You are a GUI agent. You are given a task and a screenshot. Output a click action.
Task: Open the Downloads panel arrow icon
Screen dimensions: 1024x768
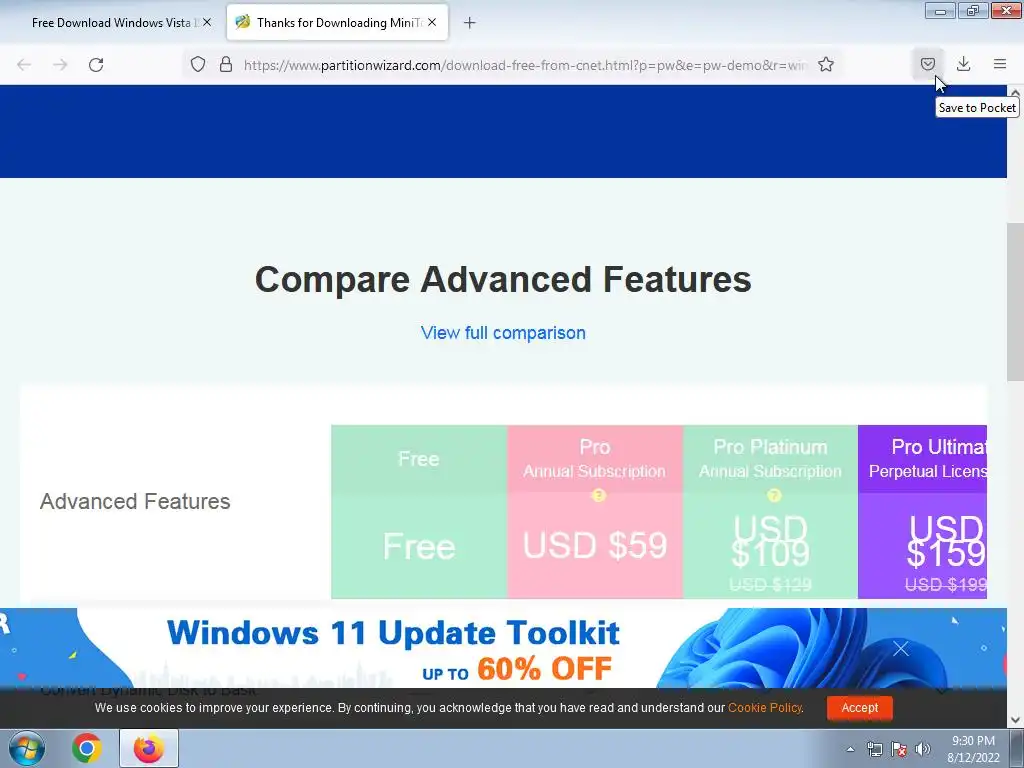click(963, 64)
